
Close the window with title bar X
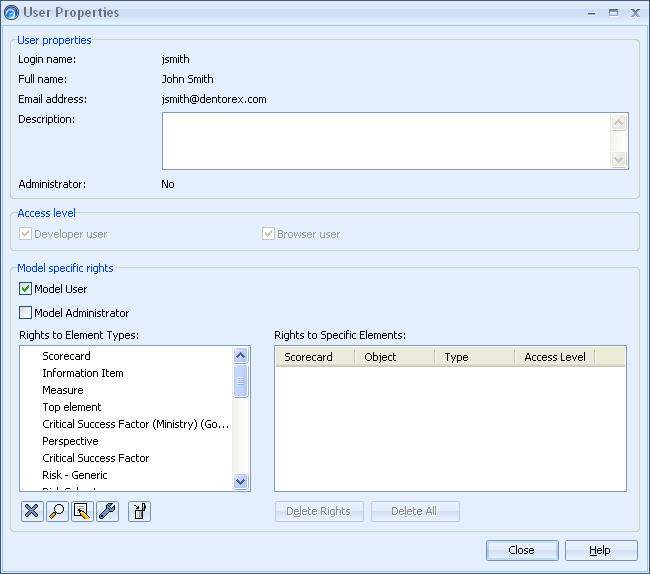[x=635, y=13]
